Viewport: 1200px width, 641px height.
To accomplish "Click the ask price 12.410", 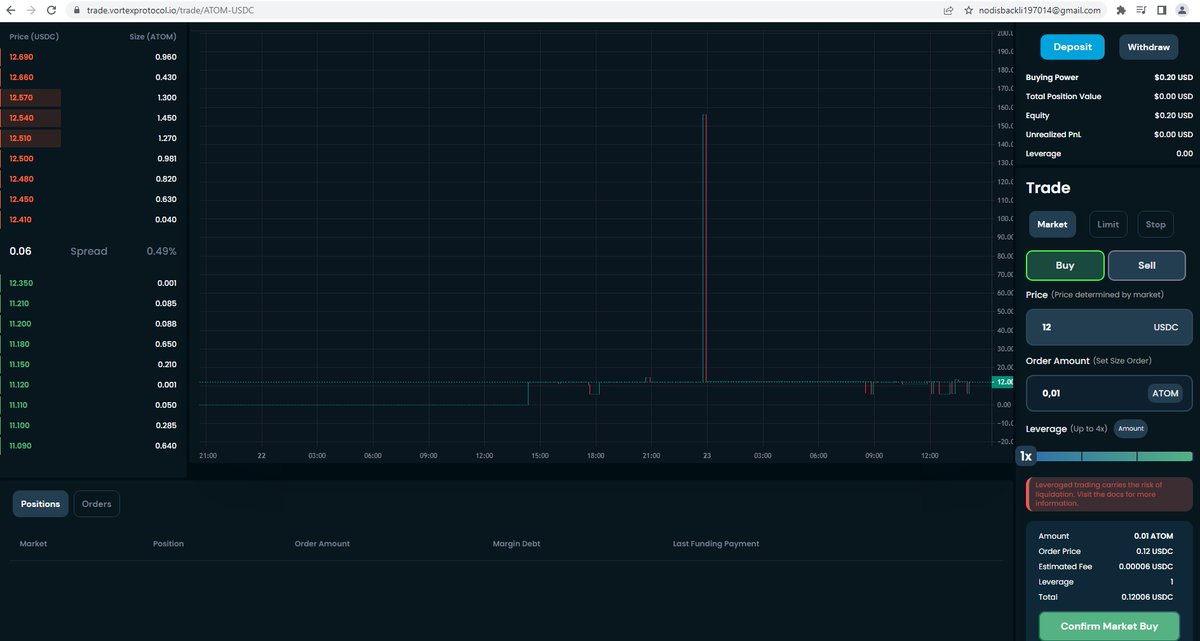I will [21, 219].
